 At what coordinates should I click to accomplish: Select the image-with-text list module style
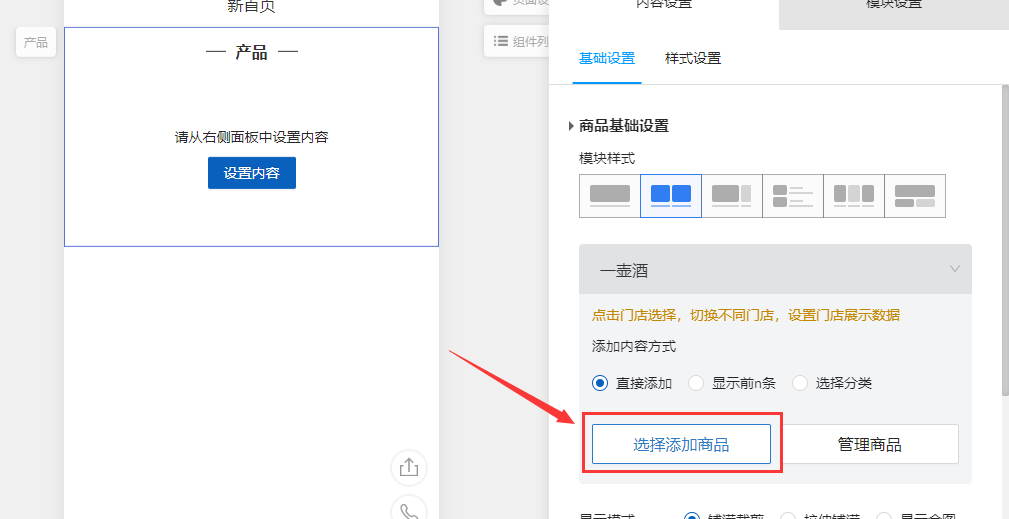pyautogui.click(x=793, y=196)
